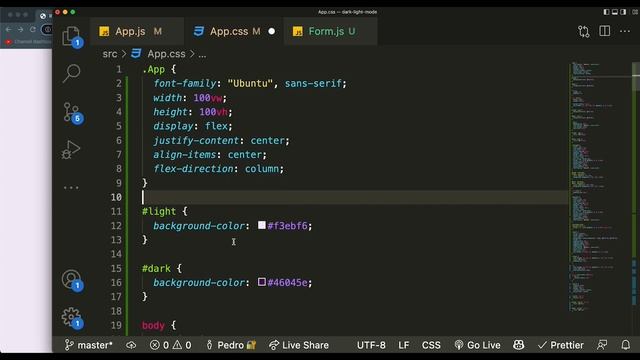The width and height of the screenshot is (640, 360).
Task: Close the unsaved App.css tab dot
Action: point(271,31)
